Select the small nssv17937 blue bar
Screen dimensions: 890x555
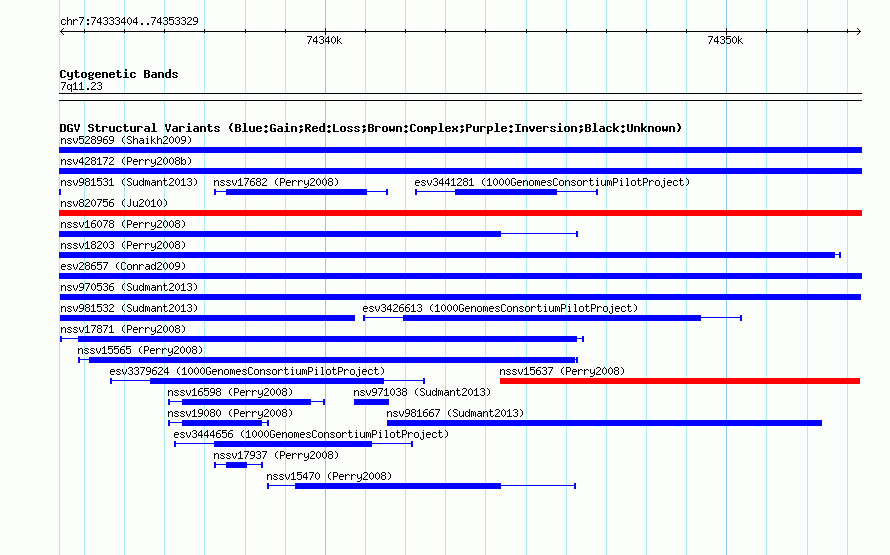237,465
